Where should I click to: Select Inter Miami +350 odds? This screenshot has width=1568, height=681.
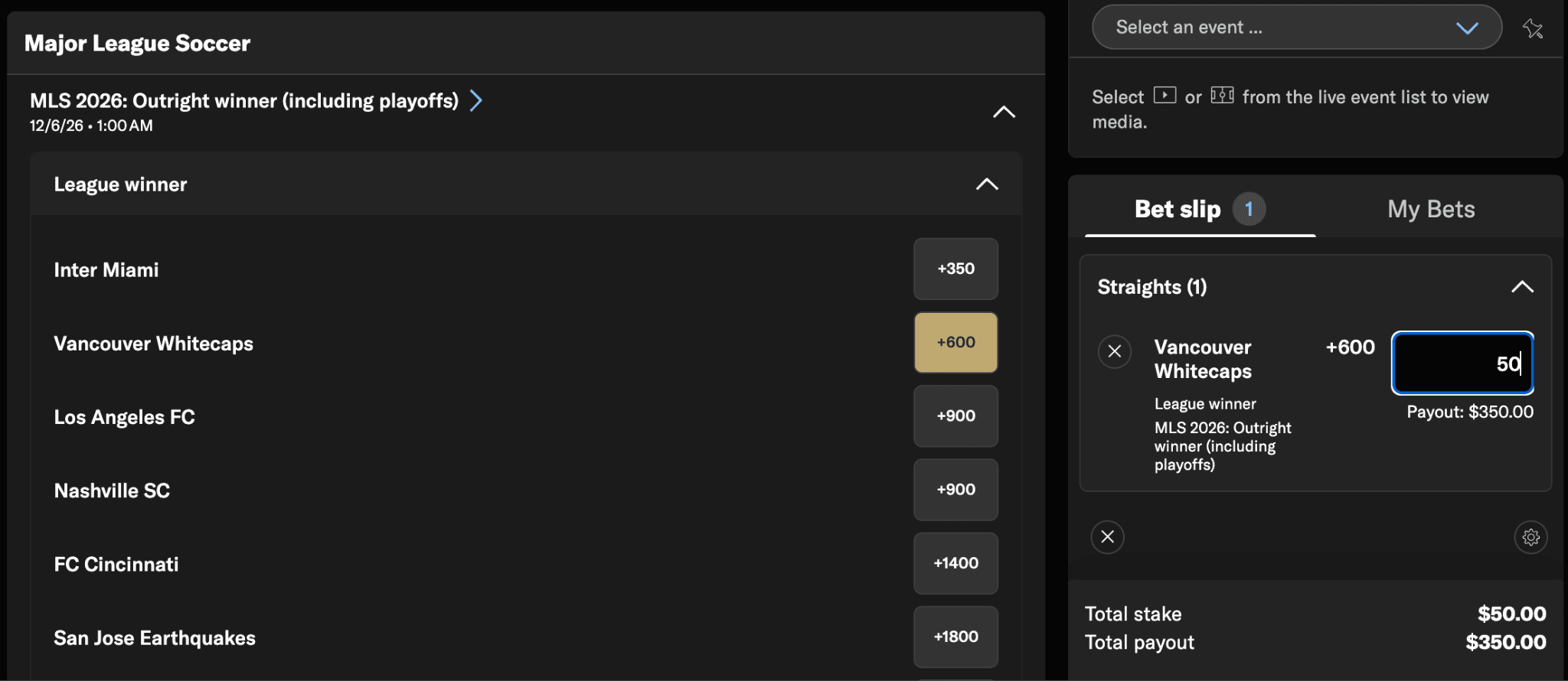point(955,269)
